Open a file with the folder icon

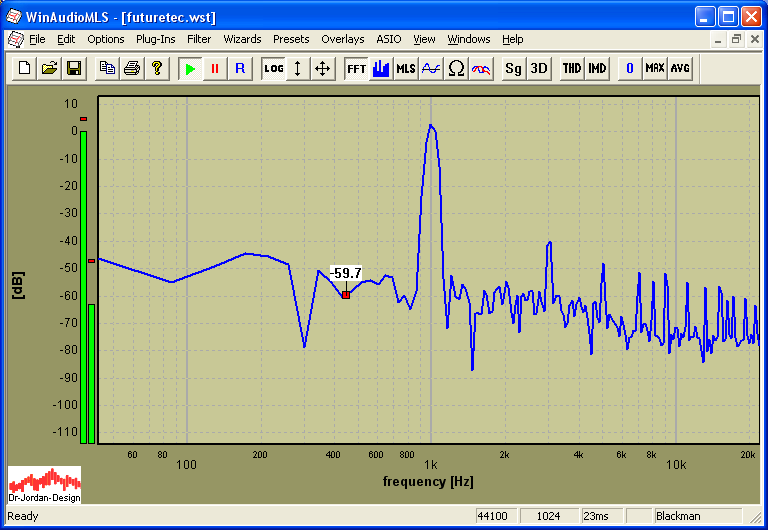(49, 68)
